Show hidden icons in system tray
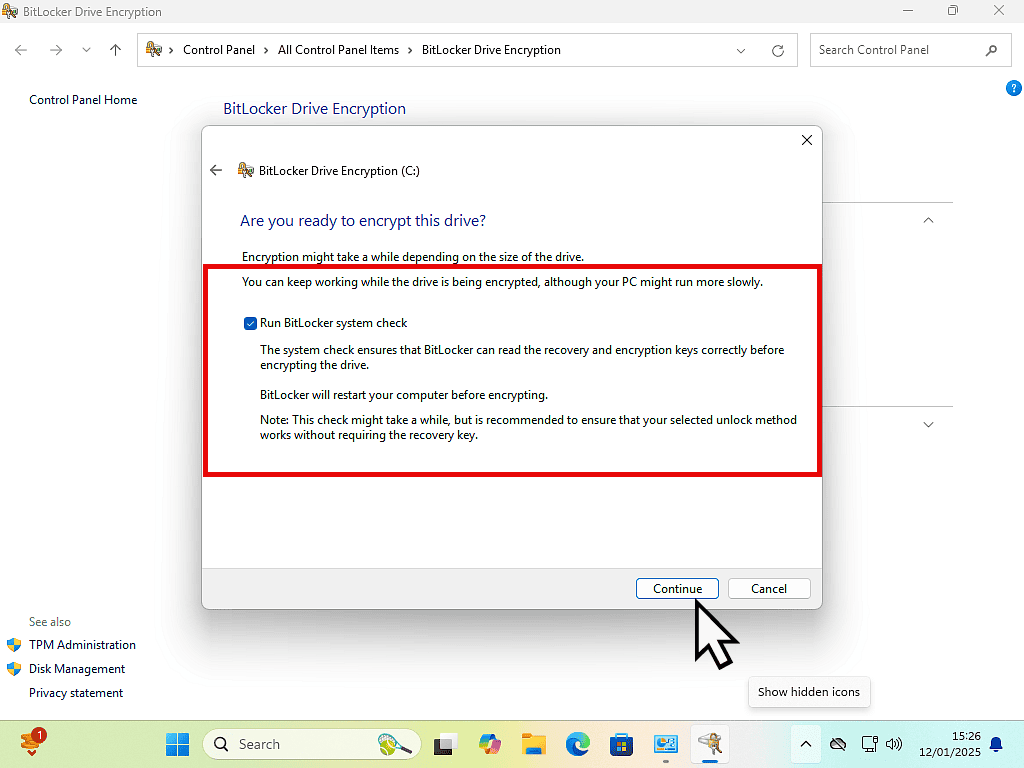This screenshot has width=1024, height=768. click(805, 744)
